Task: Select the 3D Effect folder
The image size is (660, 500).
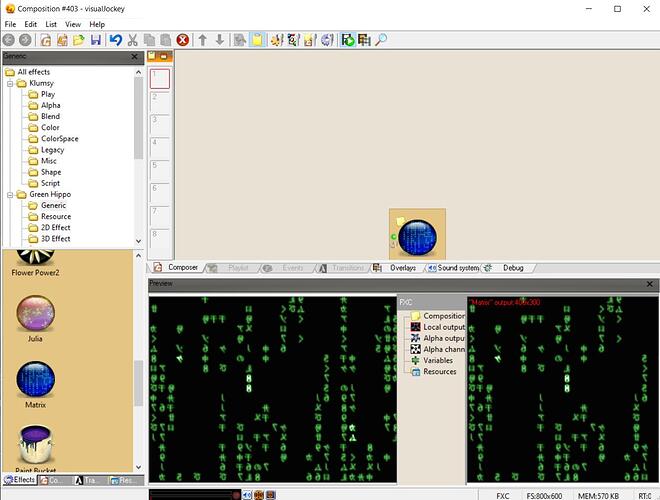Action: 56,239
